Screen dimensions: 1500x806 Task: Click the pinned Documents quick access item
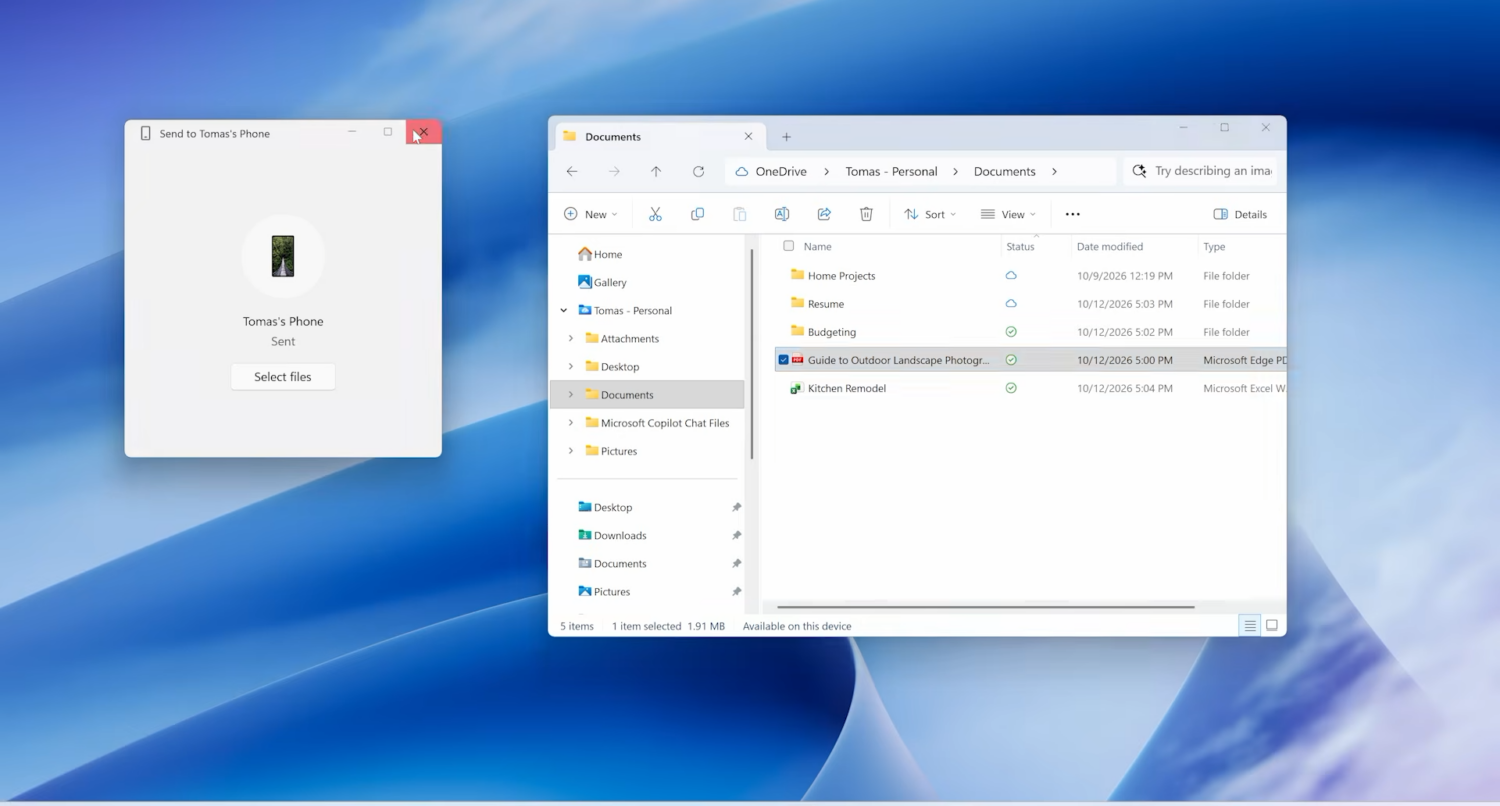point(612,563)
